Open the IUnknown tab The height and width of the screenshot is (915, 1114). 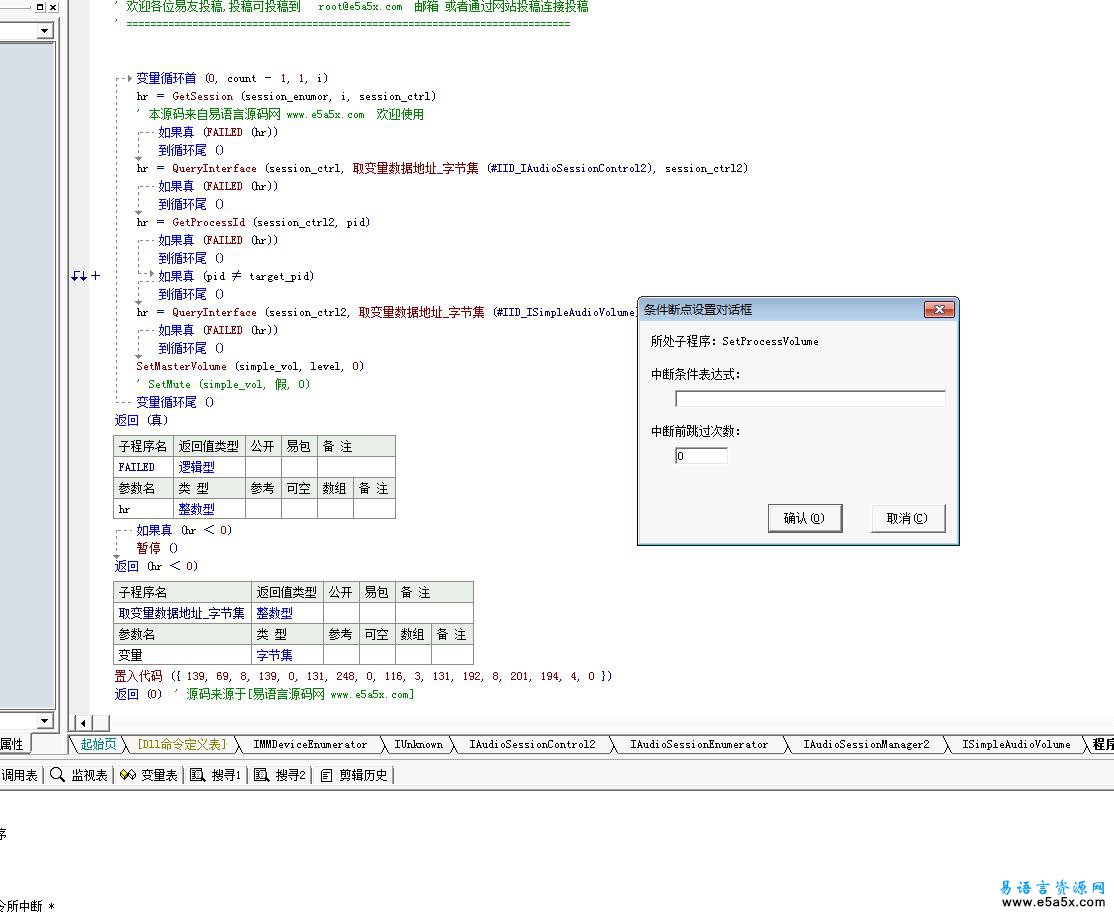[418, 744]
